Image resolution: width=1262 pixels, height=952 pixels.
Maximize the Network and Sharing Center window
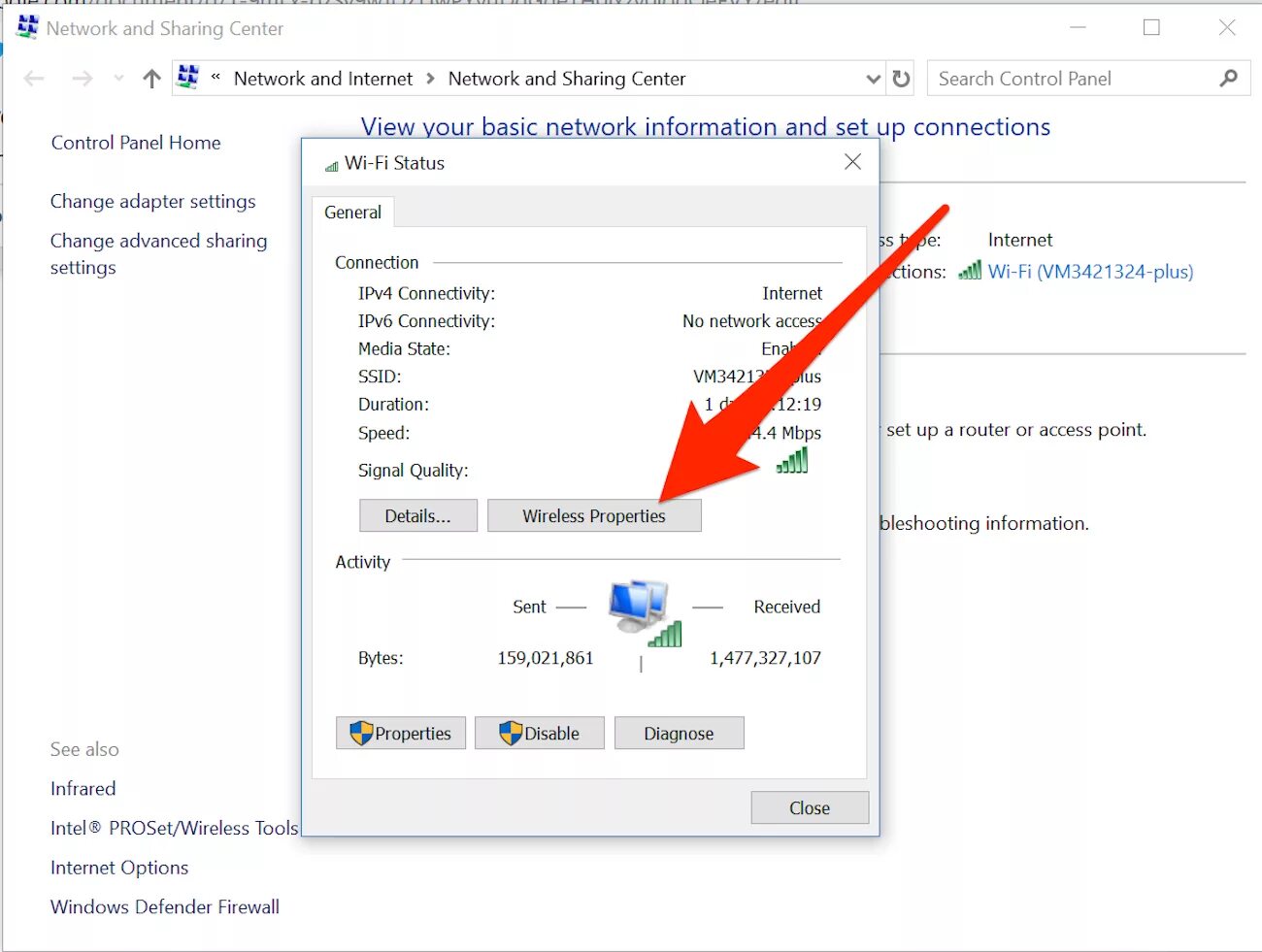tap(1151, 27)
